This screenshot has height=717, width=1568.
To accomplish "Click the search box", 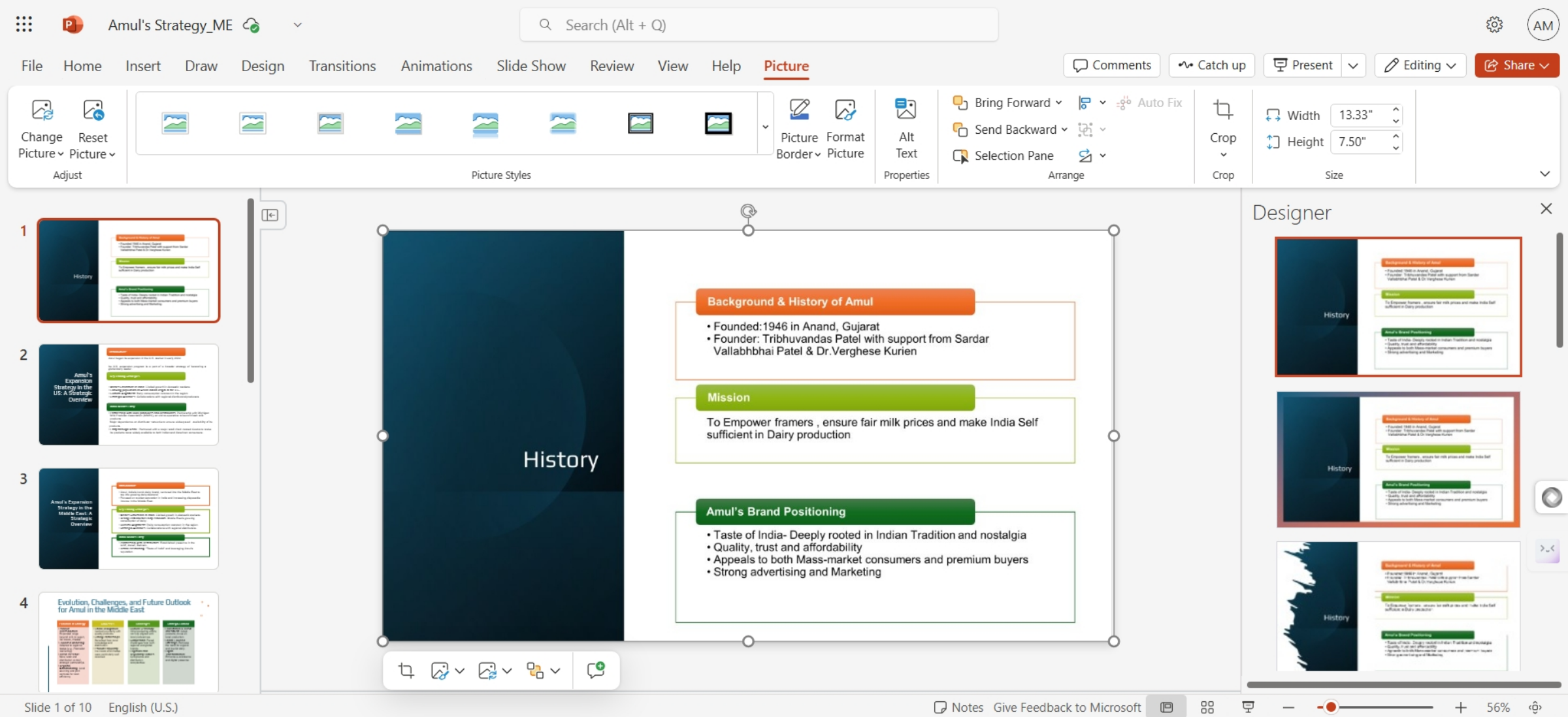I will (x=759, y=25).
